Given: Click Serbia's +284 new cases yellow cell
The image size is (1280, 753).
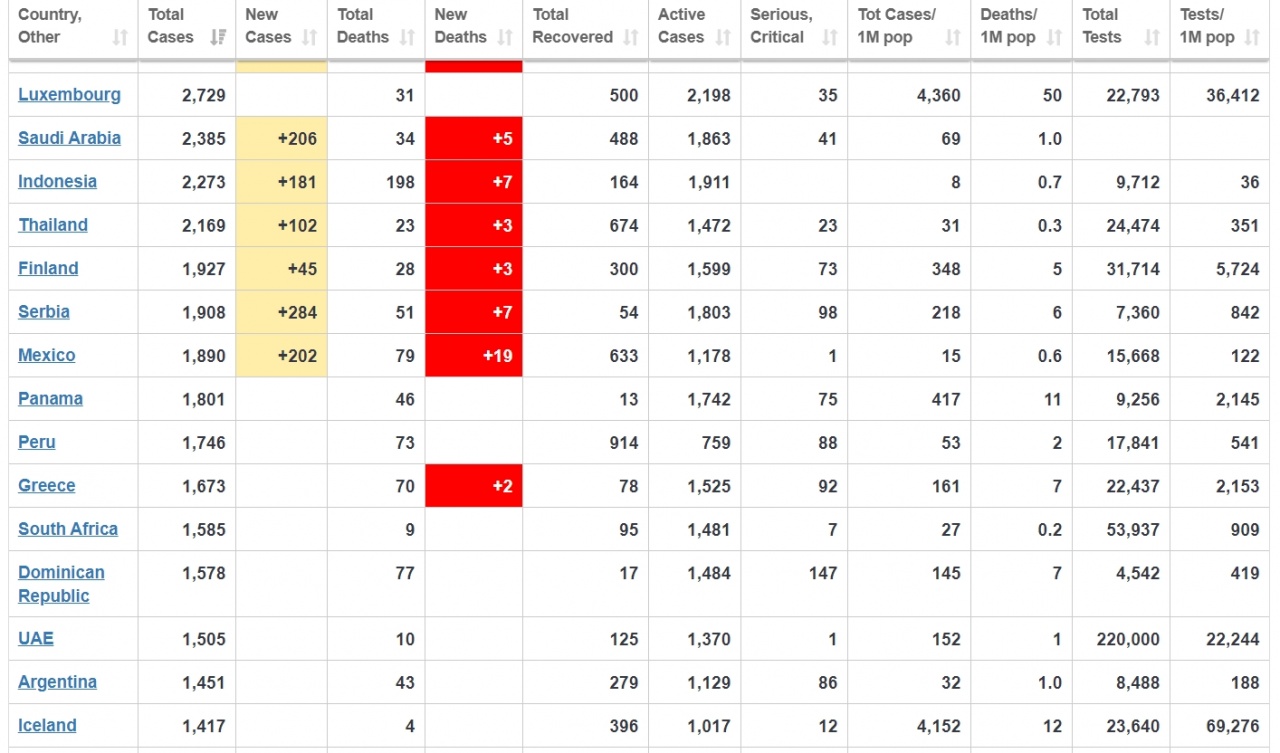Looking at the screenshot, I should pyautogui.click(x=281, y=312).
